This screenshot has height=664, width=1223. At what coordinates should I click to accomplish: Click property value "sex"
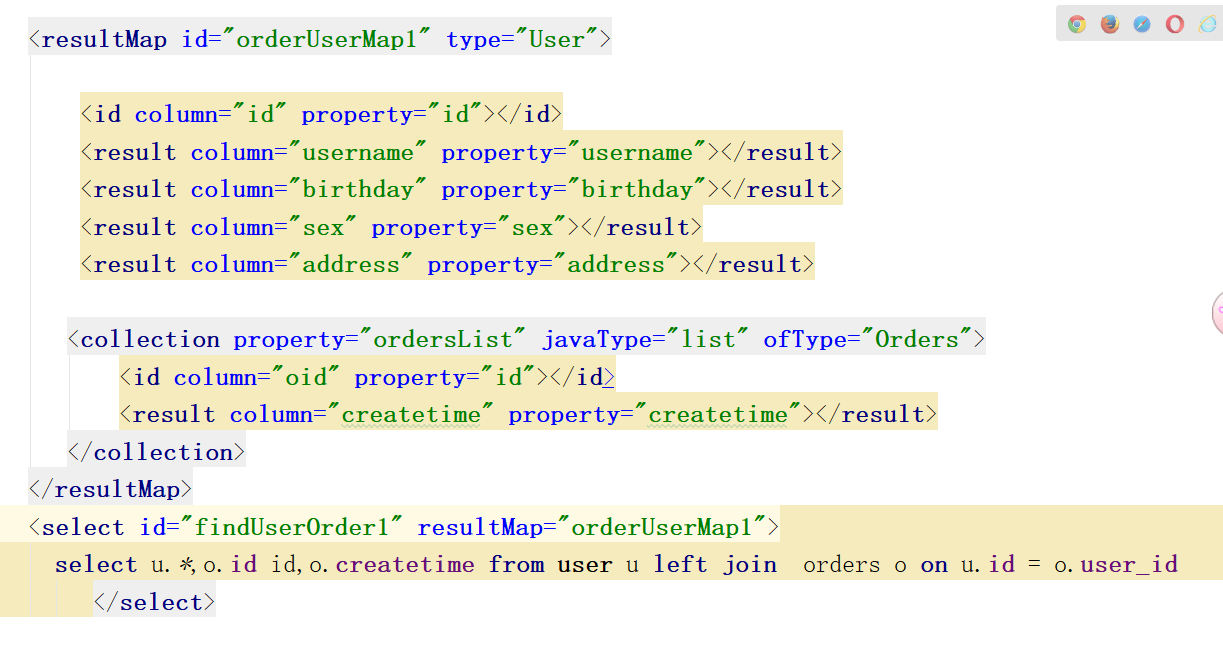(x=533, y=227)
